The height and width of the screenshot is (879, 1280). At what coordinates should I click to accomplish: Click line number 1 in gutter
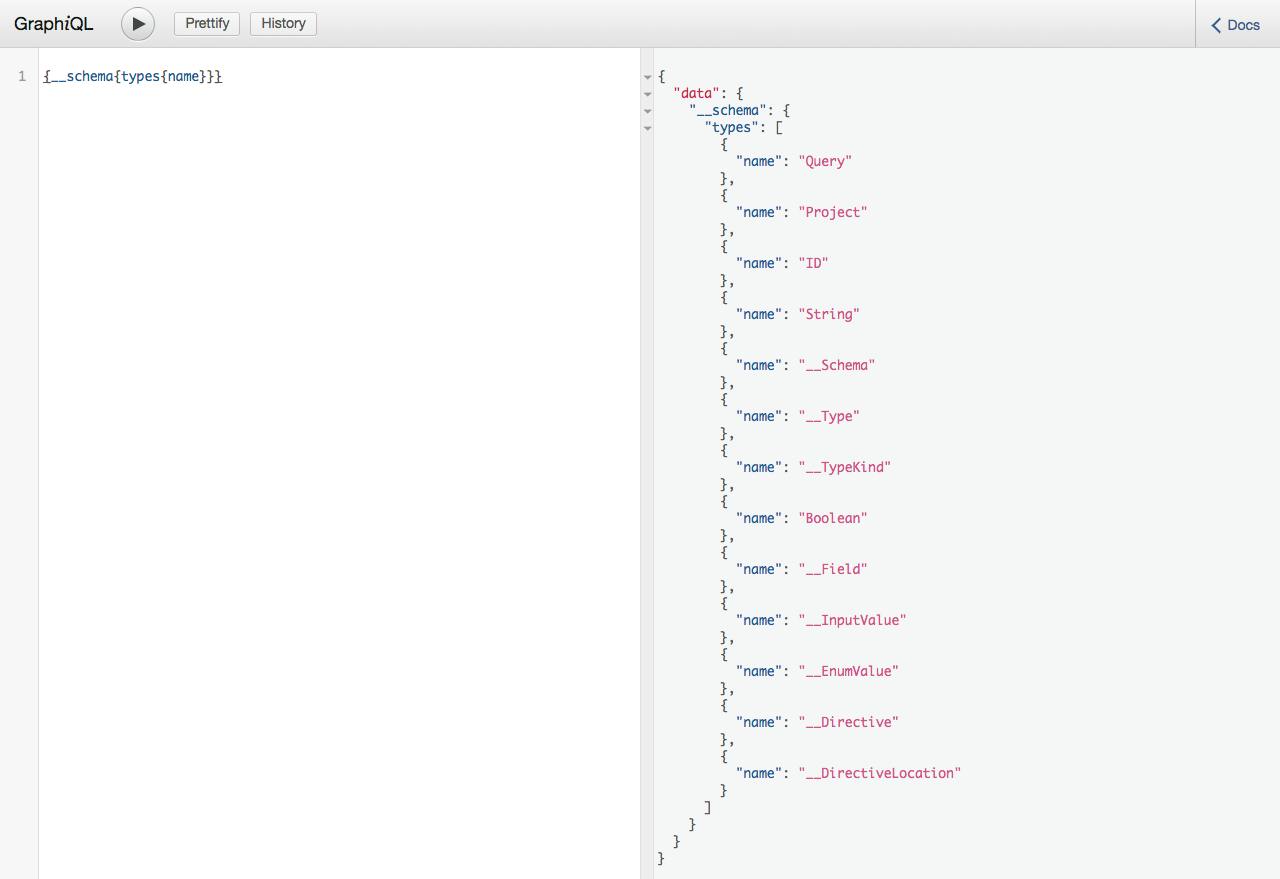point(22,76)
